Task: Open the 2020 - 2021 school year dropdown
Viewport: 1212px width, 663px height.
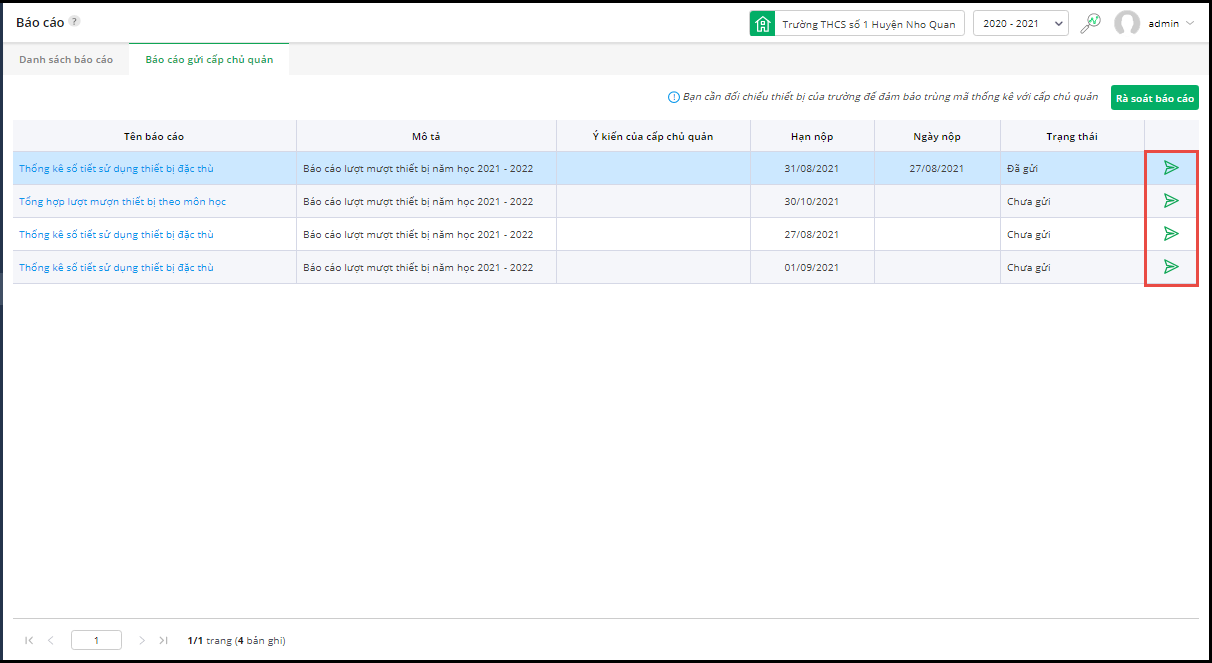Action: point(1020,23)
